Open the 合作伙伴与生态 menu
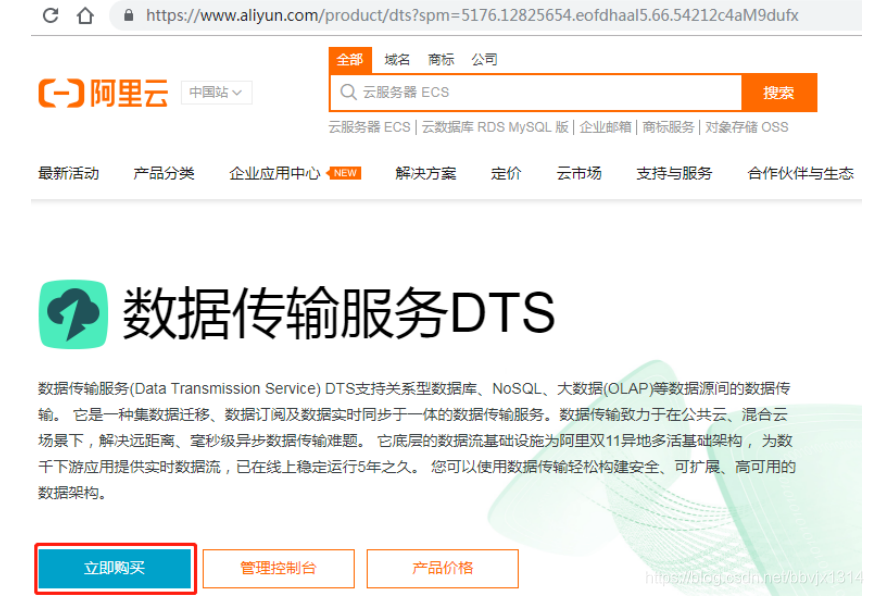 click(x=800, y=174)
